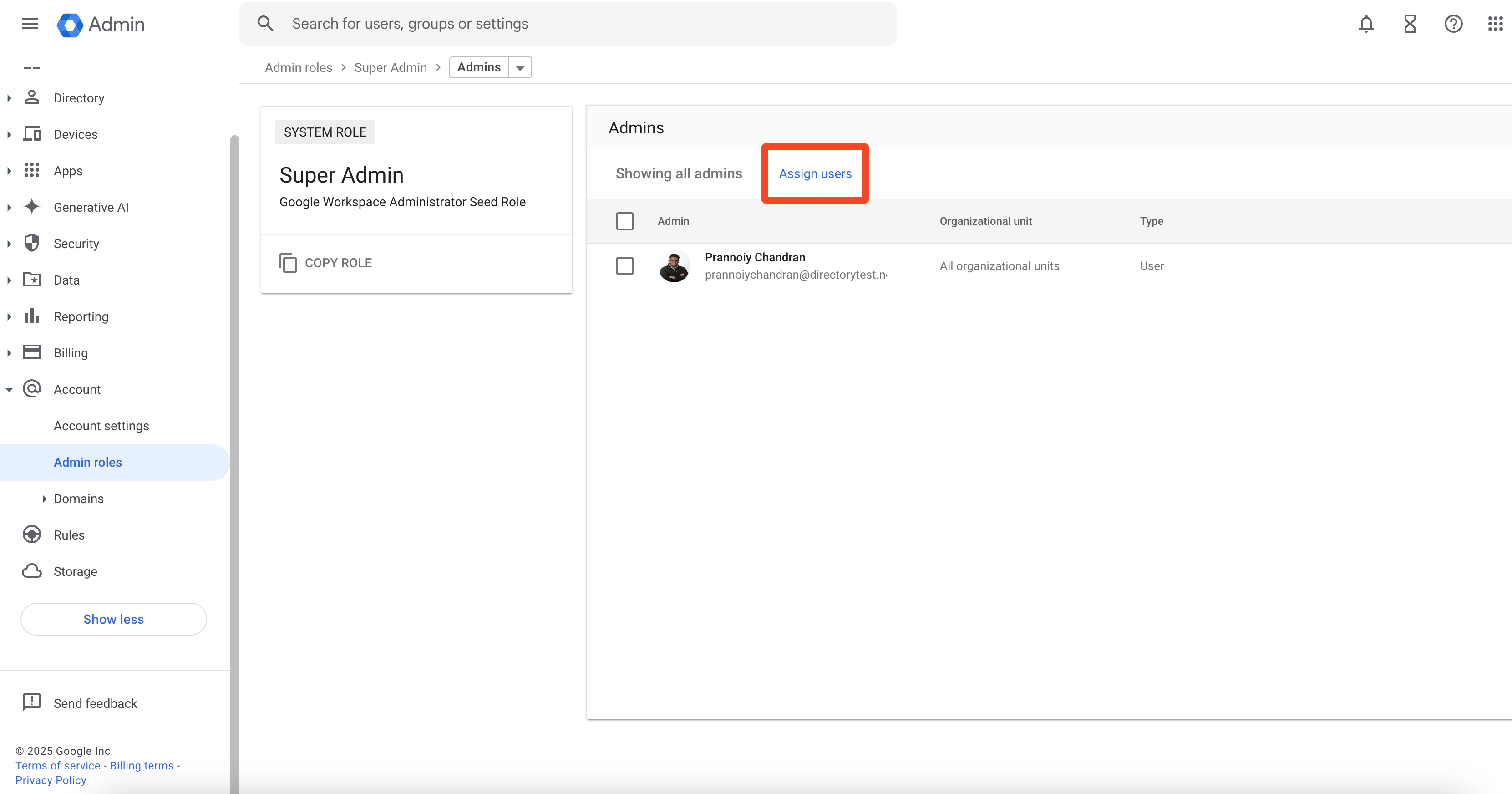Image resolution: width=1512 pixels, height=794 pixels.
Task: Toggle the select-all admins checkbox
Action: [x=624, y=221]
